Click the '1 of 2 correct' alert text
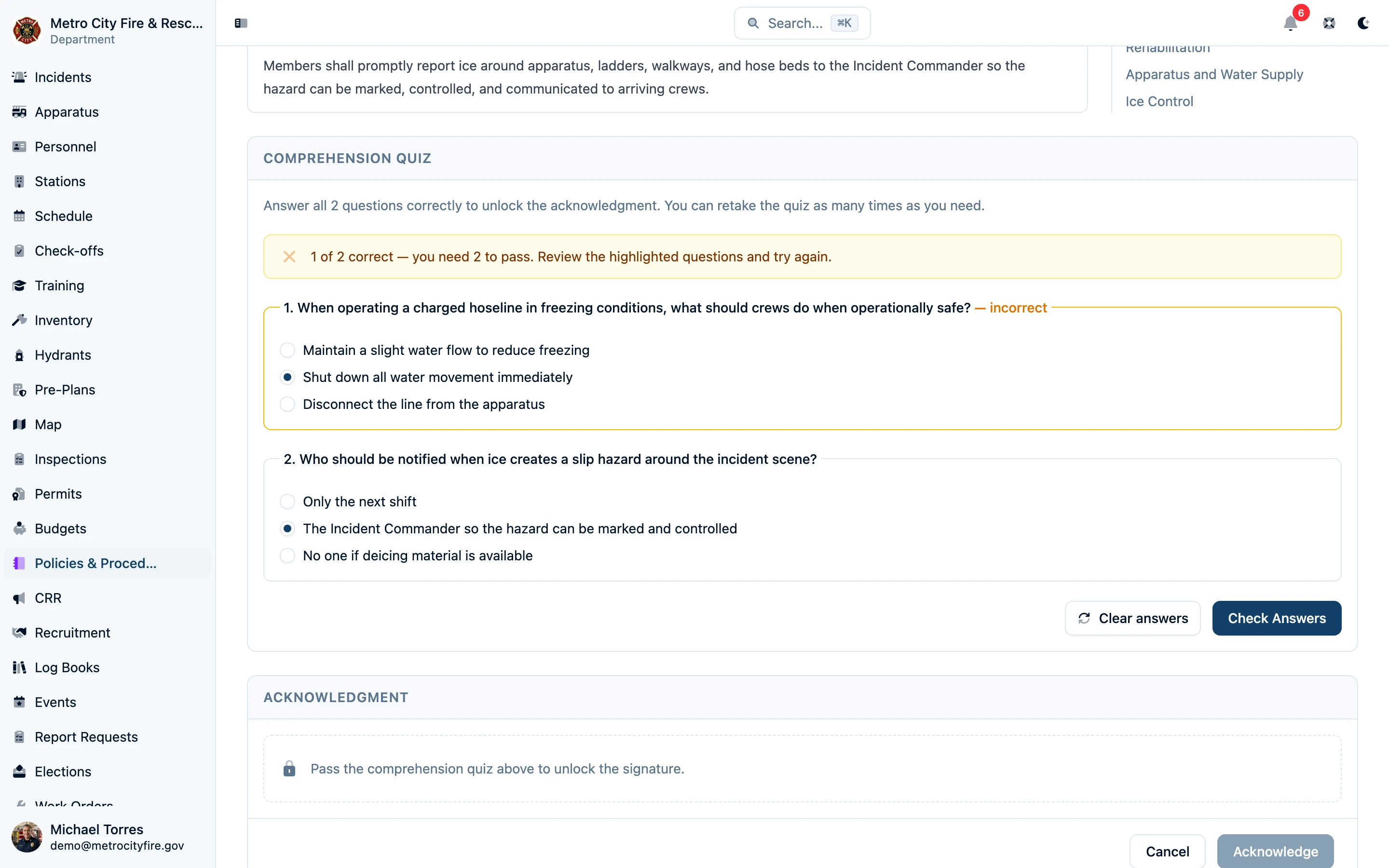This screenshot has height=868, width=1389. (571, 257)
